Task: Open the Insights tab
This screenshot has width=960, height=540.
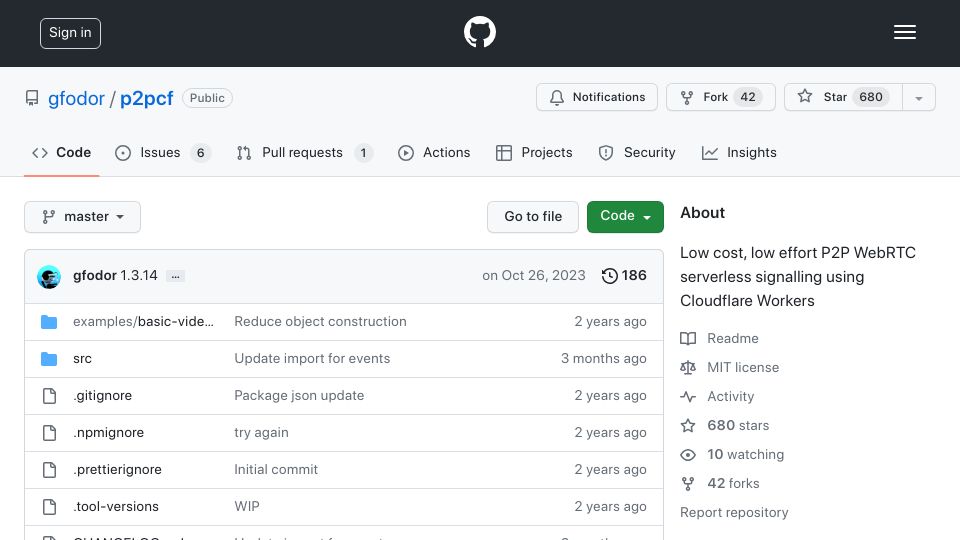Action: coord(739,152)
